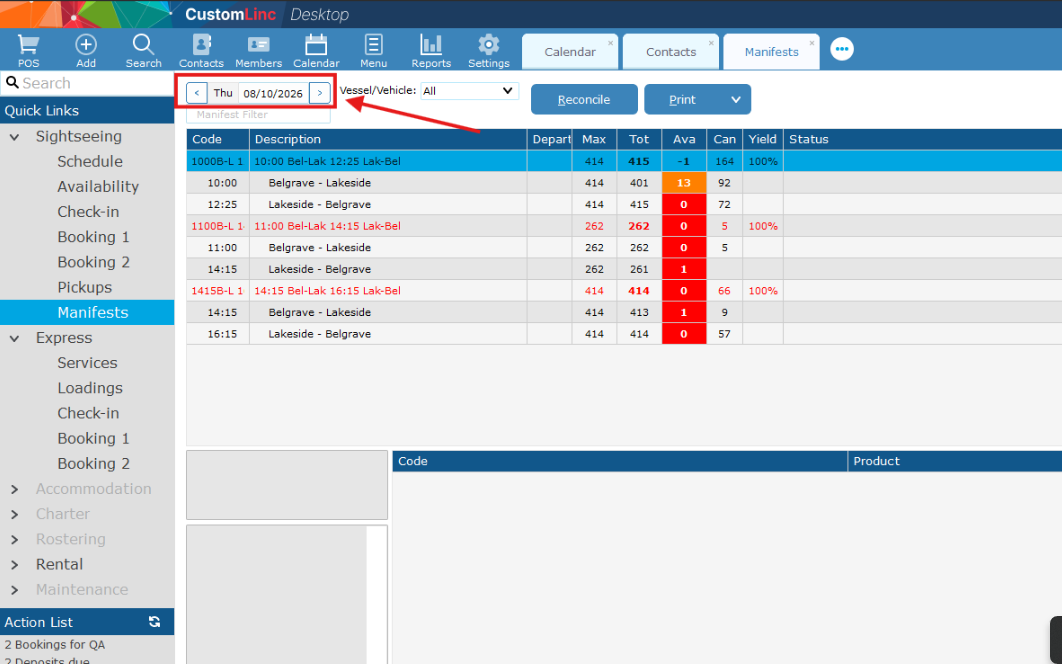Collapse the Express section
The height and width of the screenshot is (664, 1062).
14,338
